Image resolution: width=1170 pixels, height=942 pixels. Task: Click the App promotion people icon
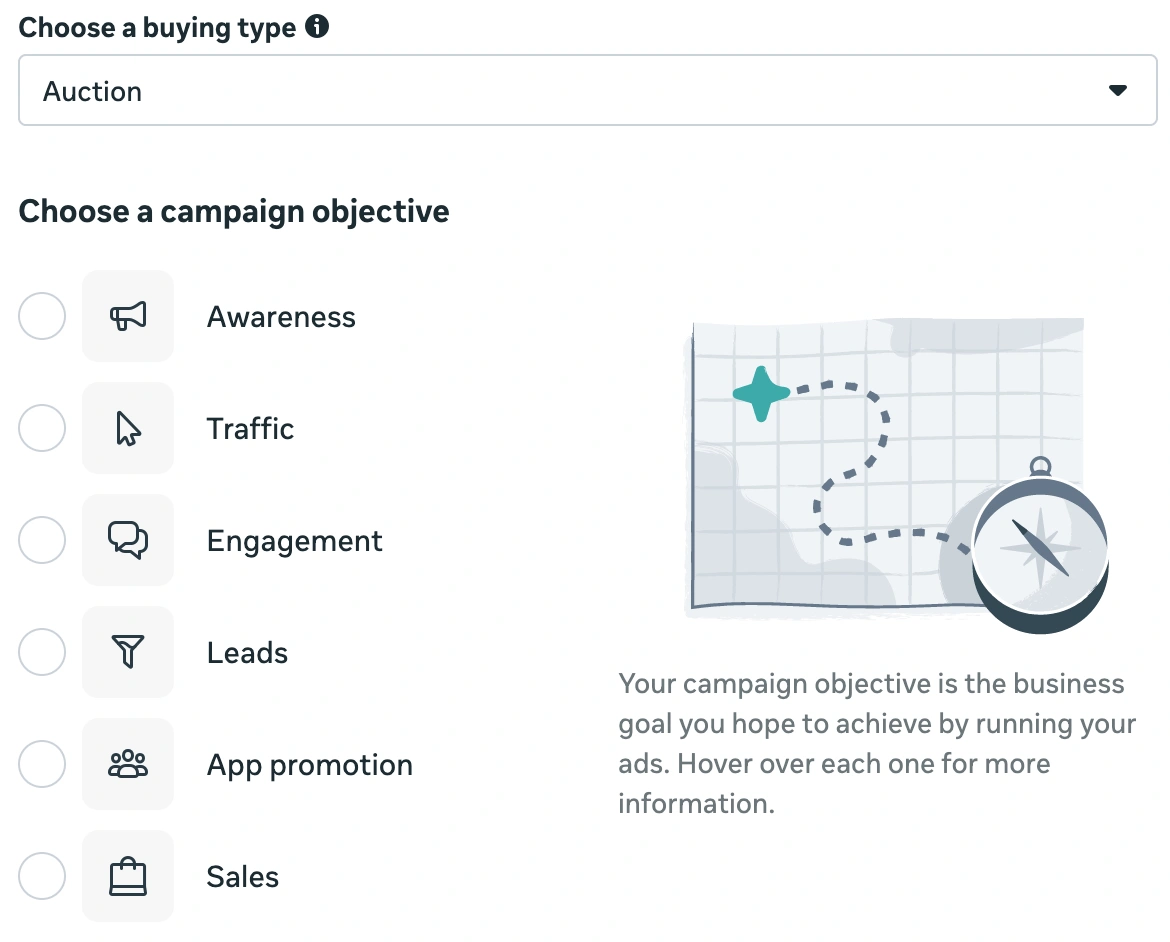[x=128, y=764]
